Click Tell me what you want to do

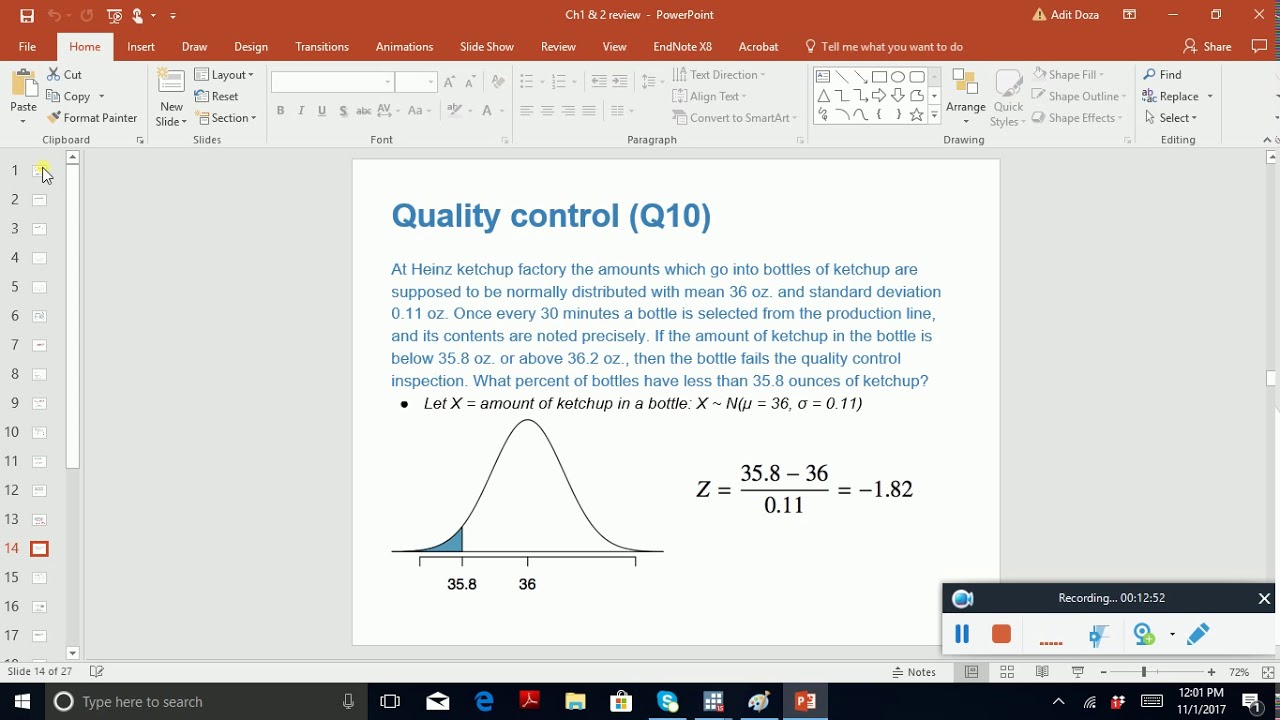(x=884, y=47)
